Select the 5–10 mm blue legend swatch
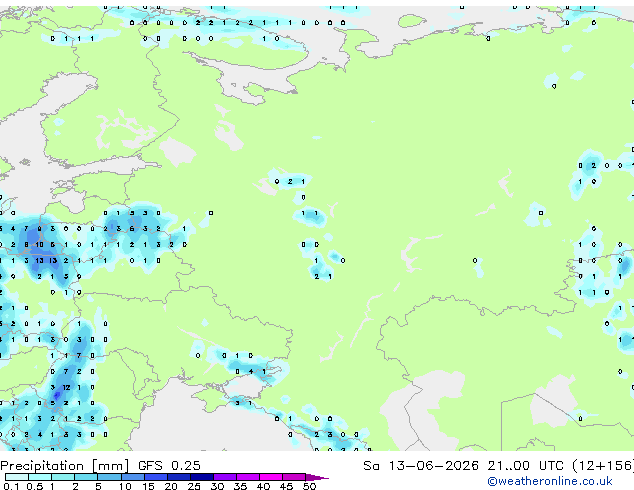634x490 pixels. [109, 477]
